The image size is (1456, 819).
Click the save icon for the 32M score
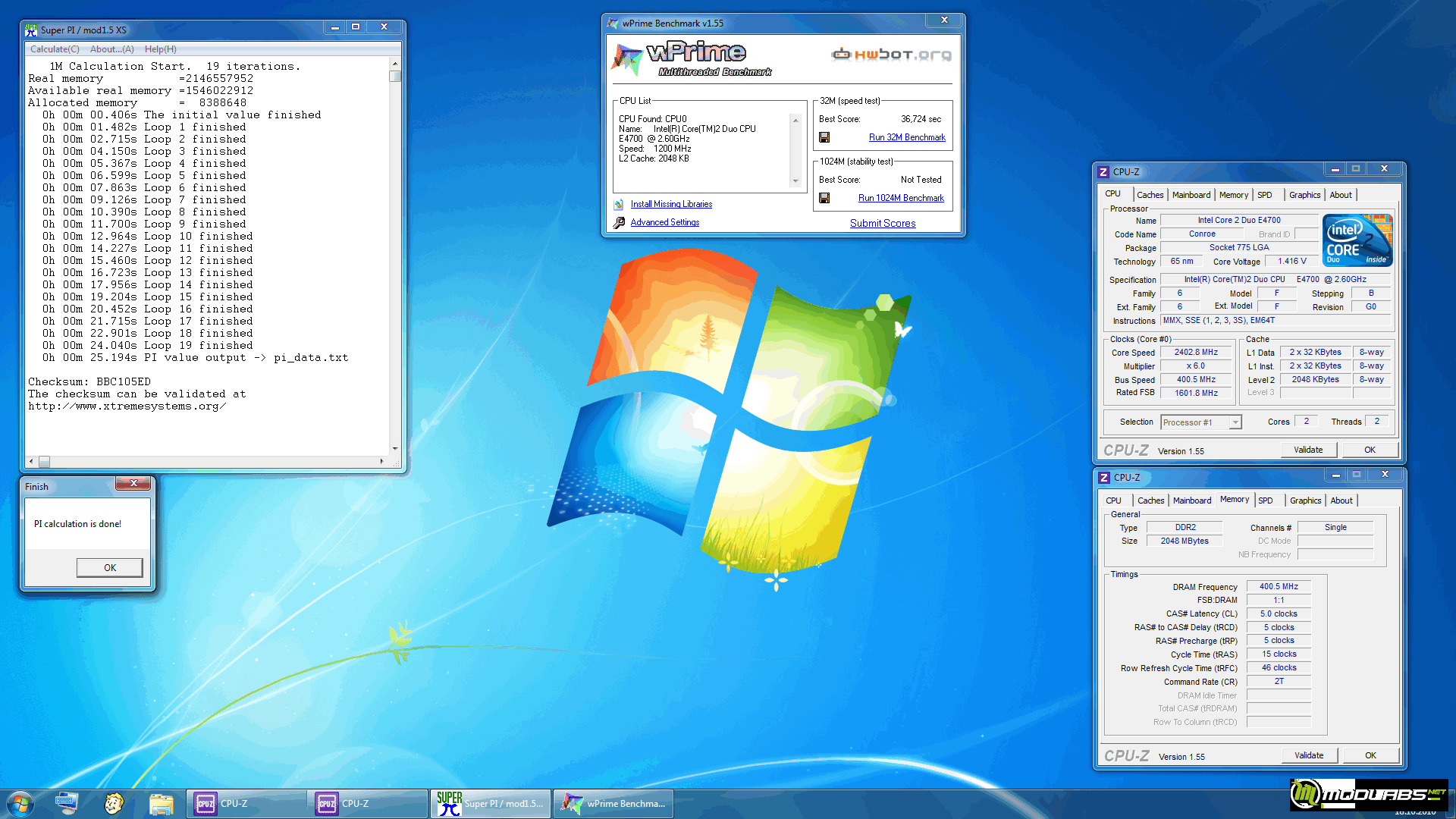(824, 137)
